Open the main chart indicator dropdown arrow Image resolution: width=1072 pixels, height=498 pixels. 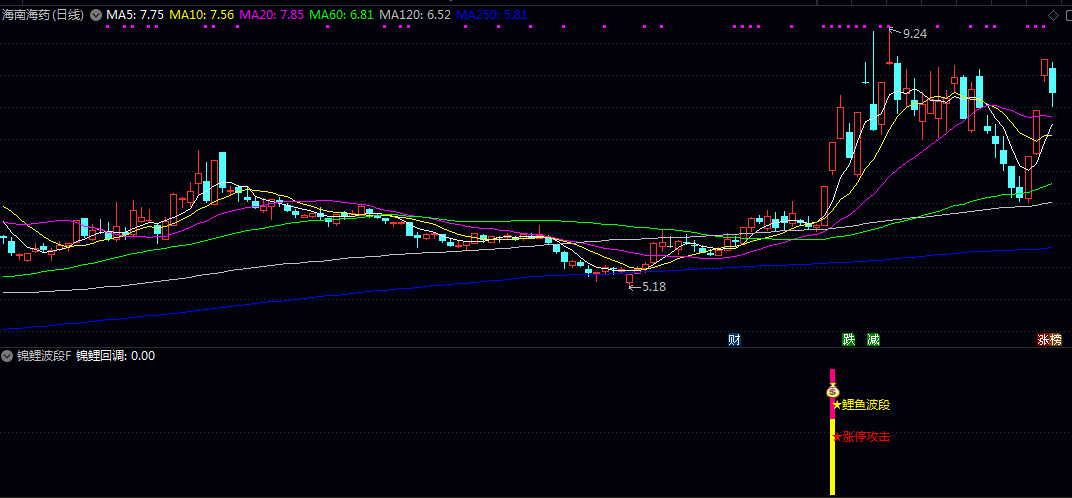point(95,15)
